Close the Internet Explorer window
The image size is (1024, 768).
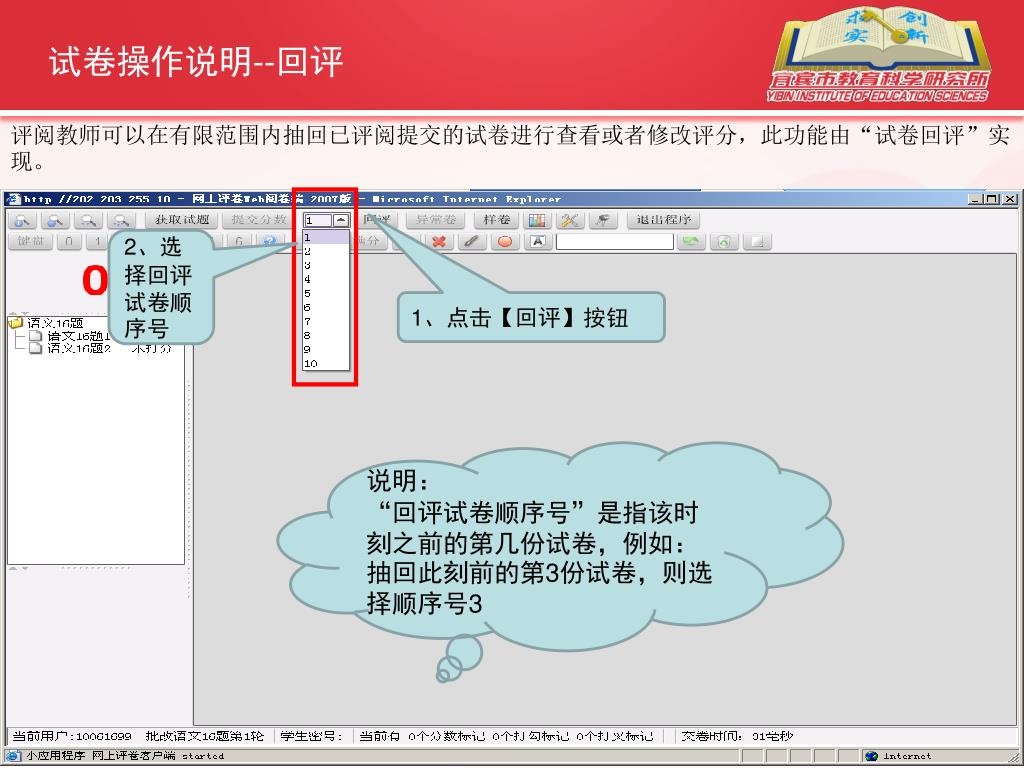click(x=1010, y=199)
